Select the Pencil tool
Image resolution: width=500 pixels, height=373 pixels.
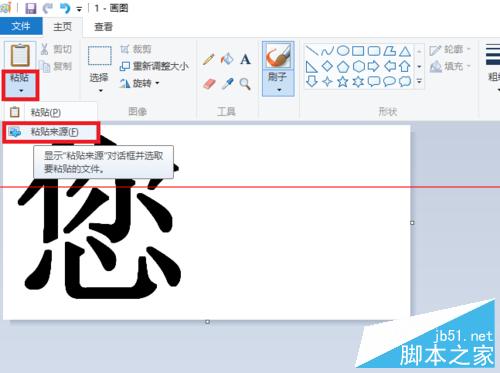pos(209,59)
